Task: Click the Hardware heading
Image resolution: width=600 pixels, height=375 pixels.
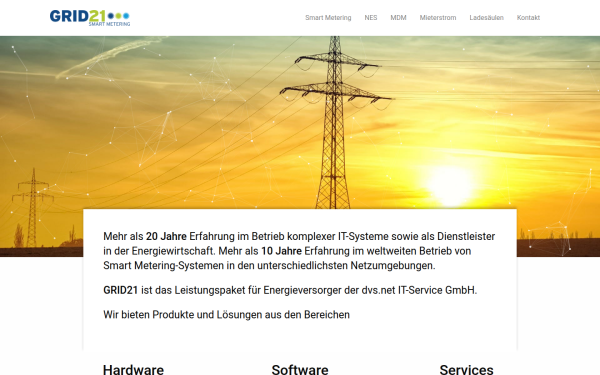Action: point(133,369)
